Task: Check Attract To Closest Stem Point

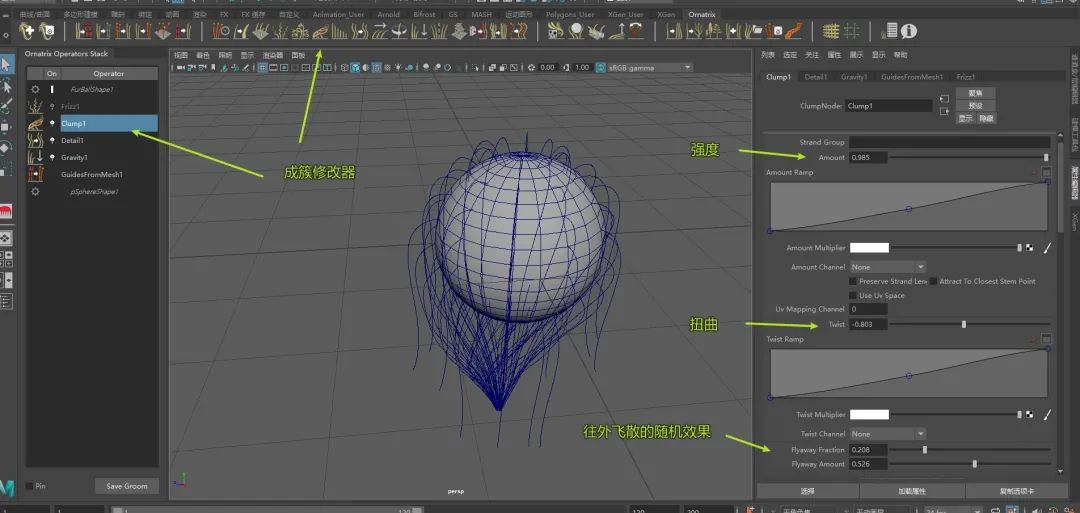Action: tap(933, 282)
